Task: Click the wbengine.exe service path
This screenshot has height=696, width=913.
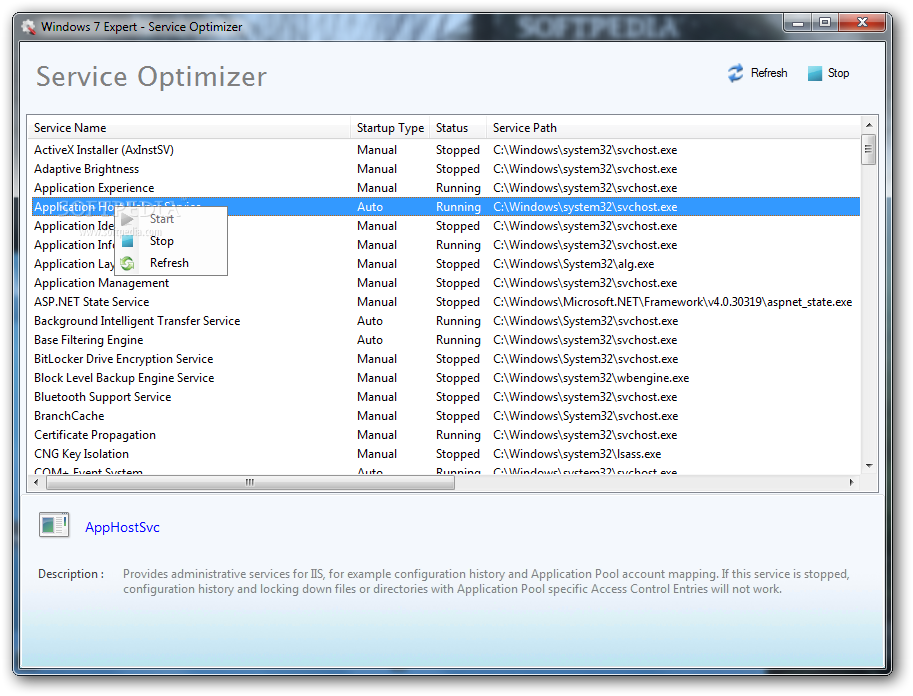Action: click(591, 378)
